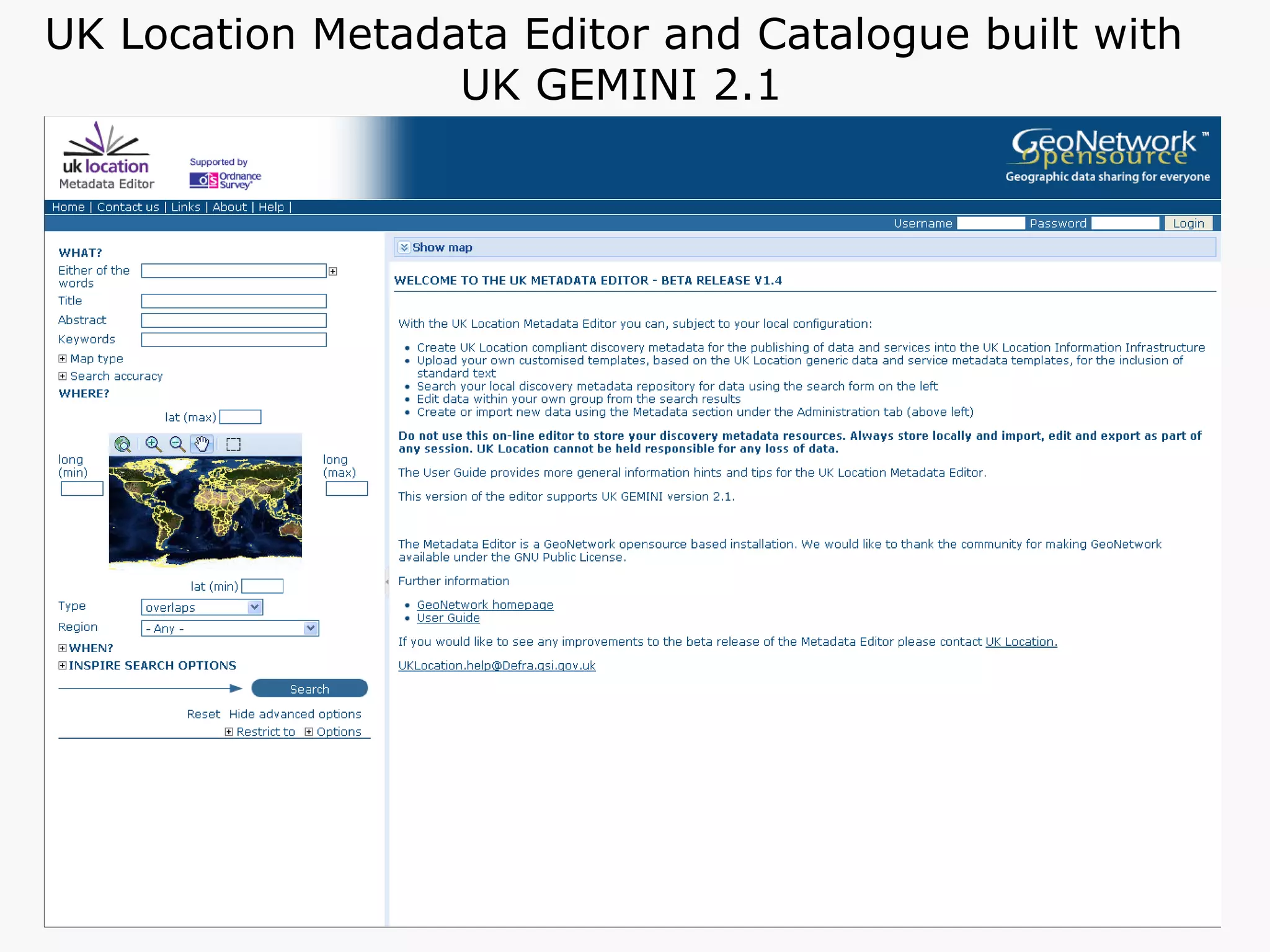Open the Region dropdown showing Any
1270x952 pixels.
(x=230, y=628)
